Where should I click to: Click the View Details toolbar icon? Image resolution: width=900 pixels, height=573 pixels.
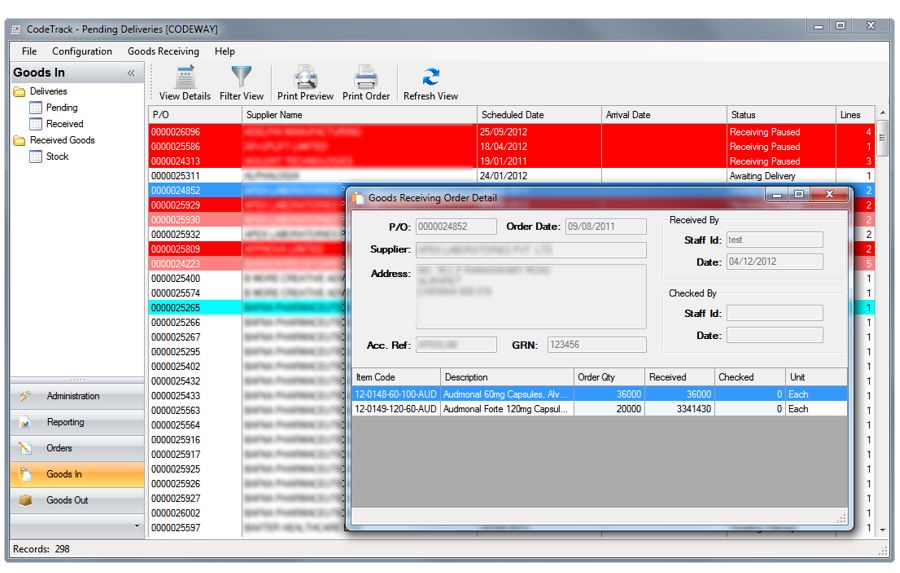[x=185, y=77]
